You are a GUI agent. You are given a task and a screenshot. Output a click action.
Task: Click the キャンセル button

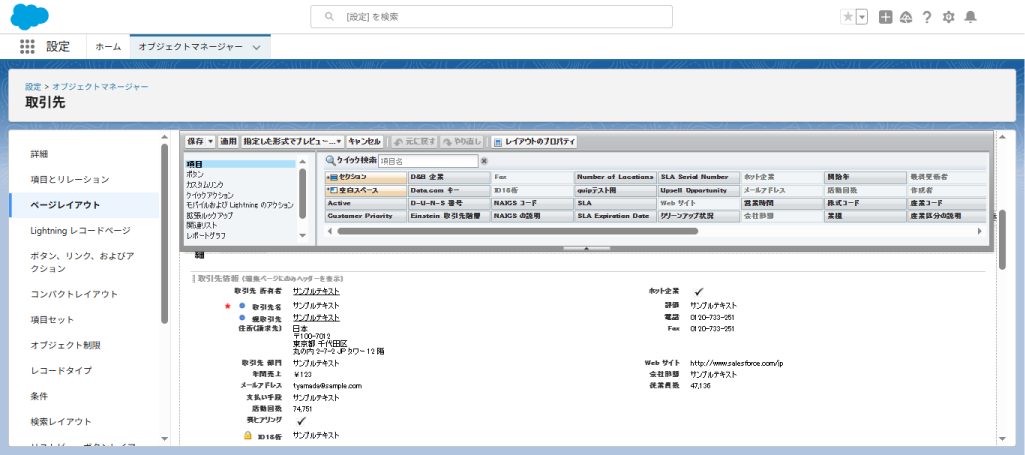pyautogui.click(x=365, y=141)
